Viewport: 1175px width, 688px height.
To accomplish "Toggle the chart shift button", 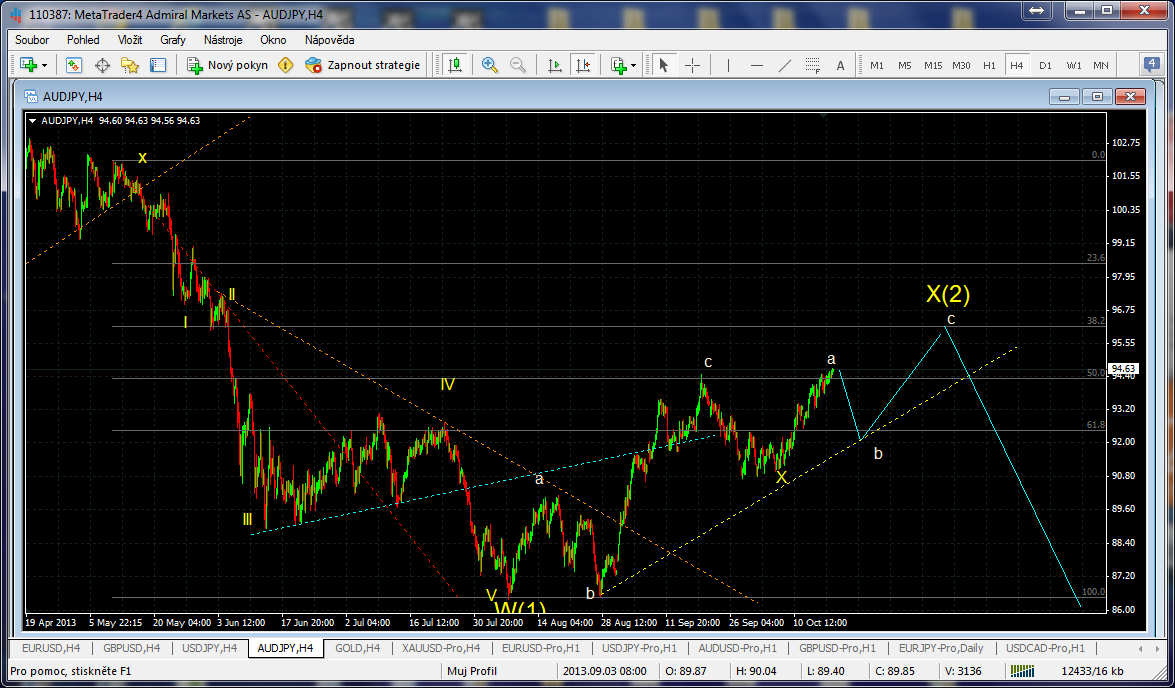I will (583, 65).
